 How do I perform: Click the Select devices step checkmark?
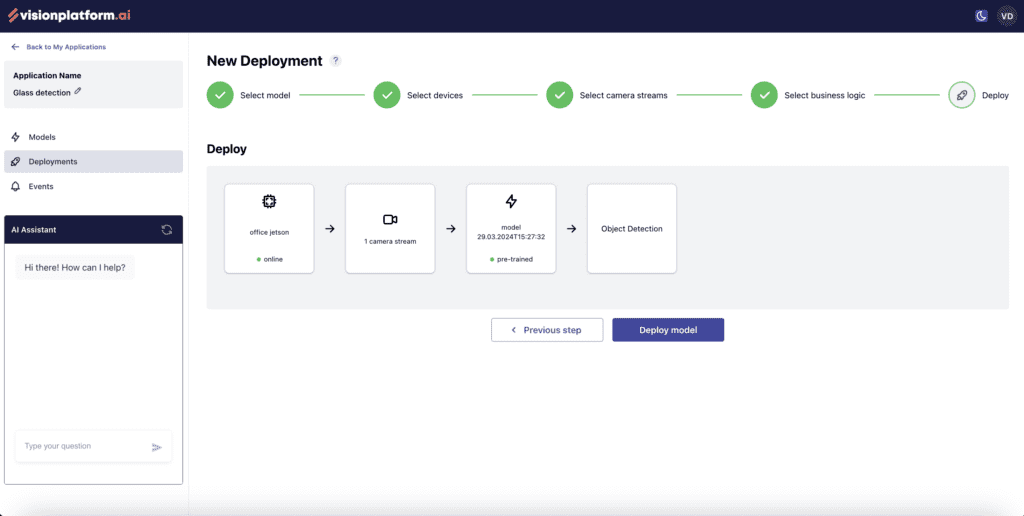387,95
